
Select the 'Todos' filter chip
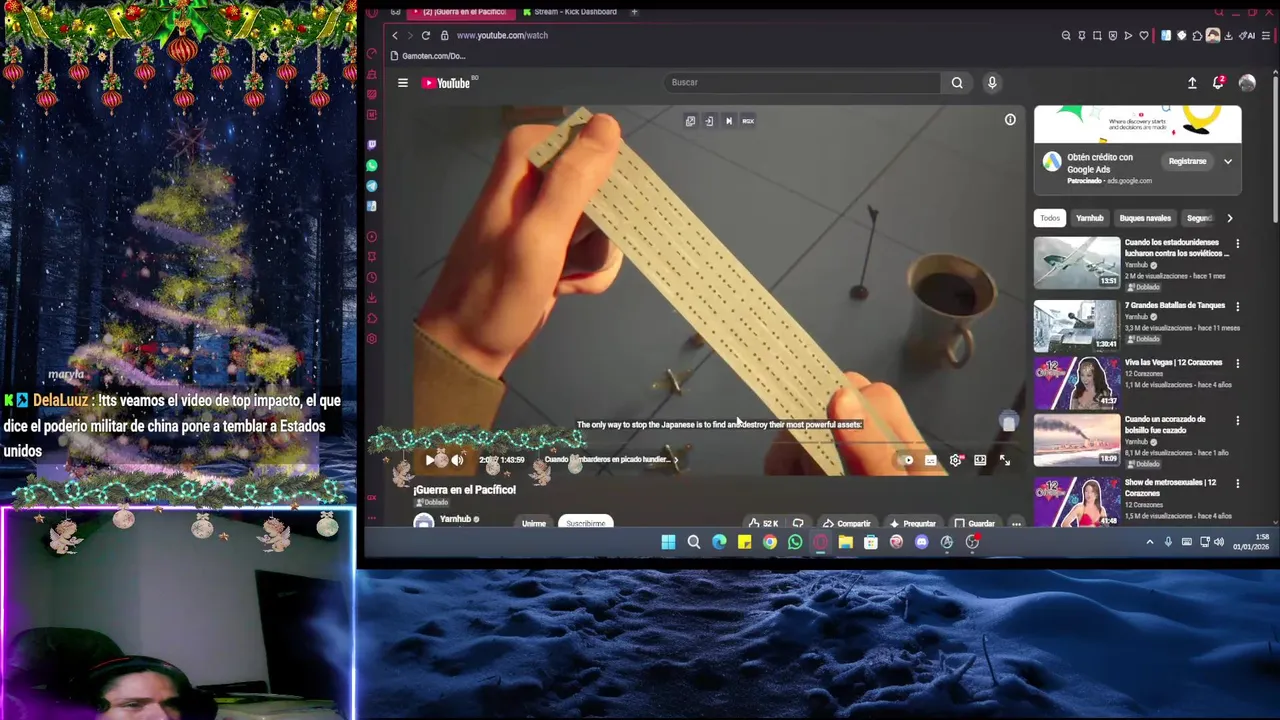pyautogui.click(x=1050, y=218)
